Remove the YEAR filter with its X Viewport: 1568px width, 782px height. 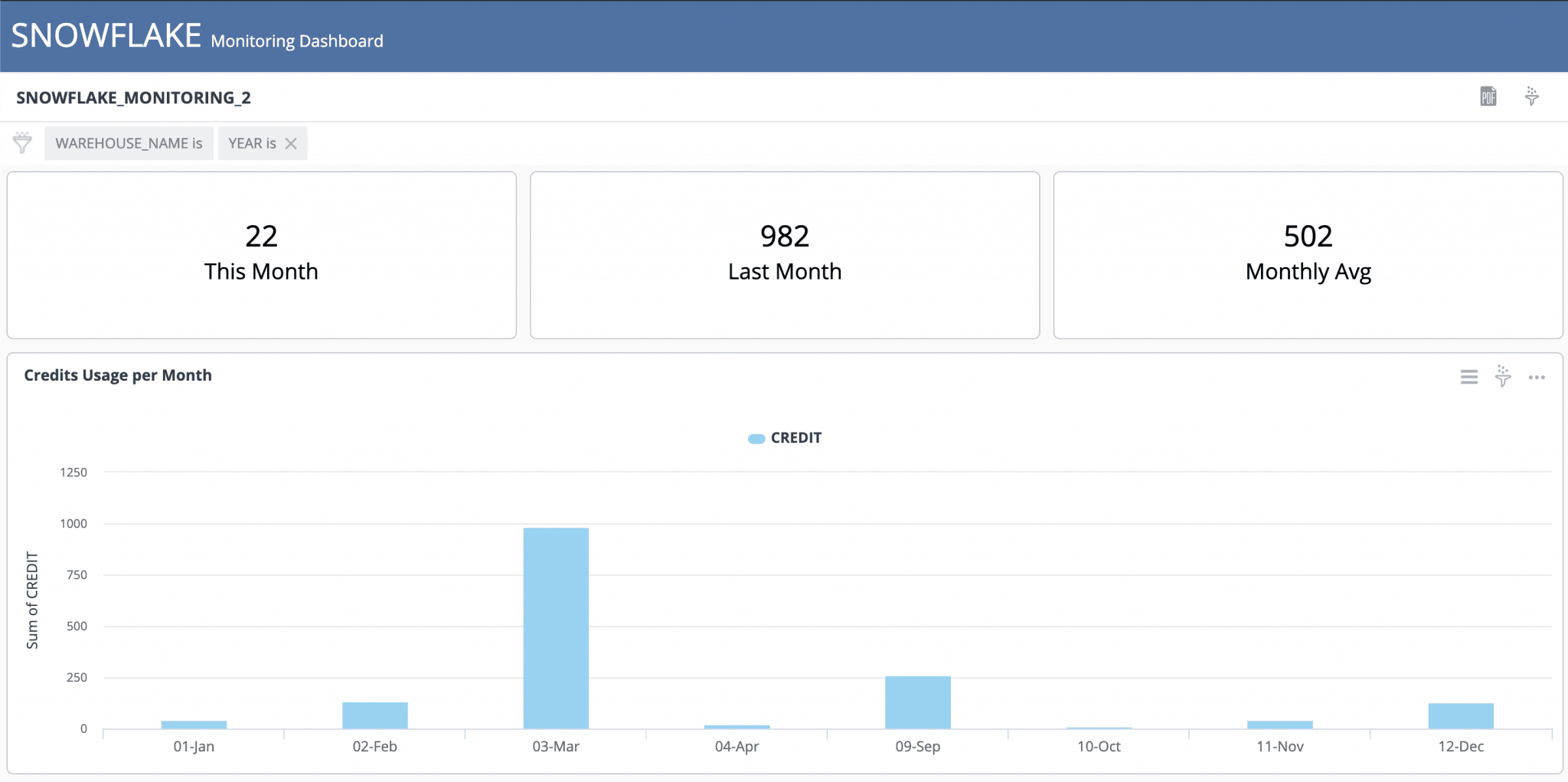[x=291, y=143]
